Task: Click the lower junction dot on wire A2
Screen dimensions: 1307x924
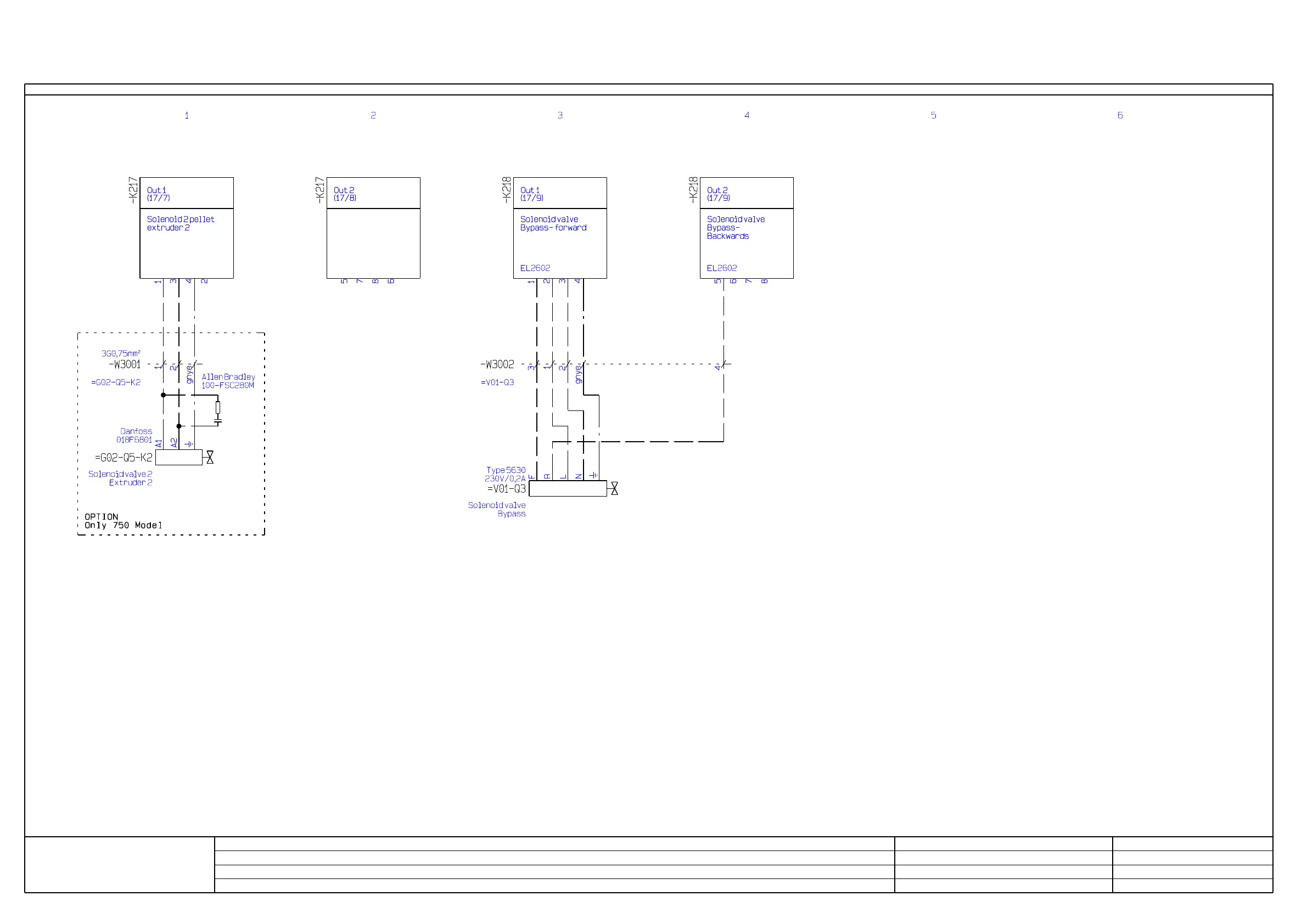Action: click(x=179, y=426)
